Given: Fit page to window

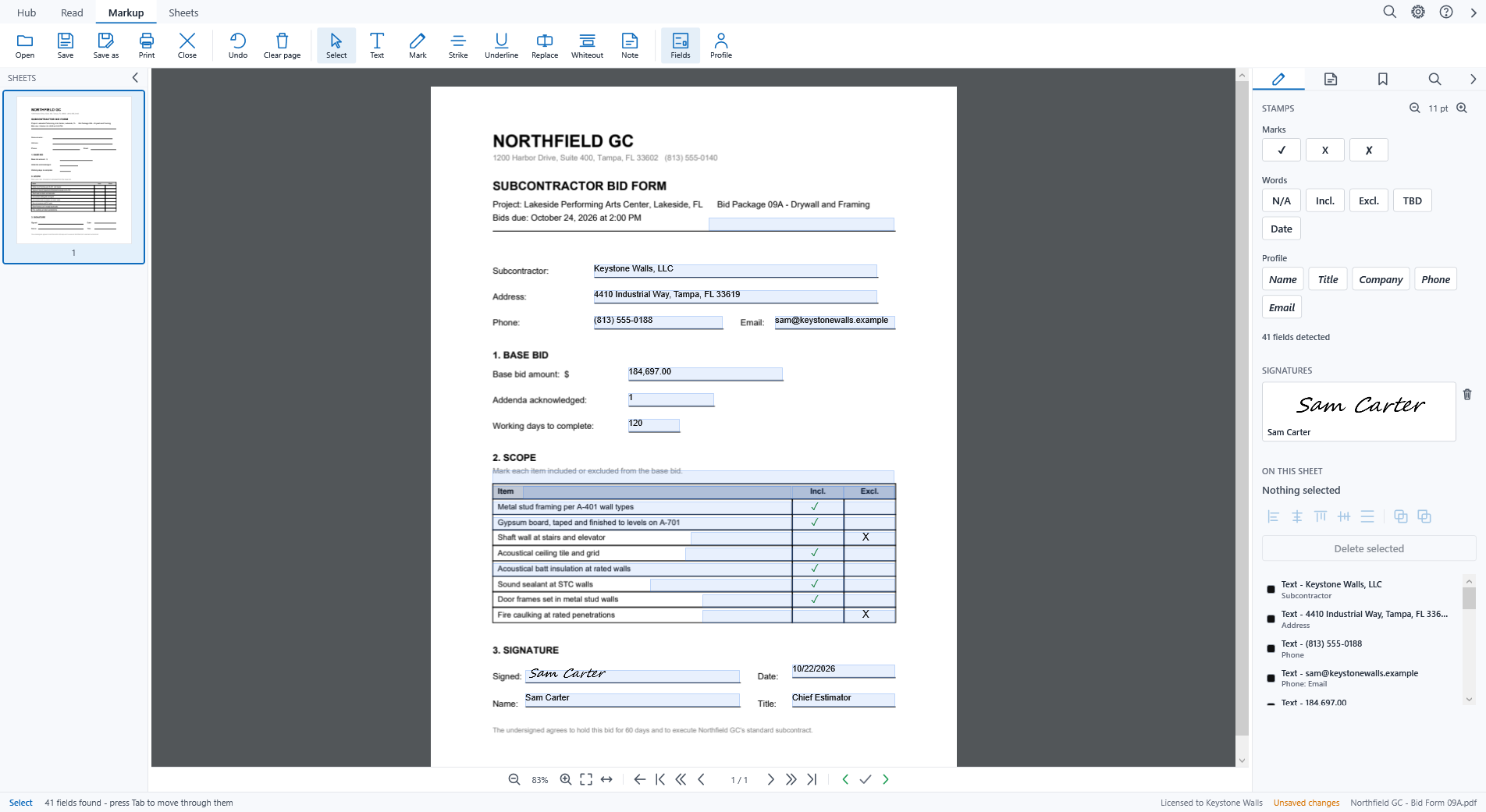Looking at the screenshot, I should [586, 779].
